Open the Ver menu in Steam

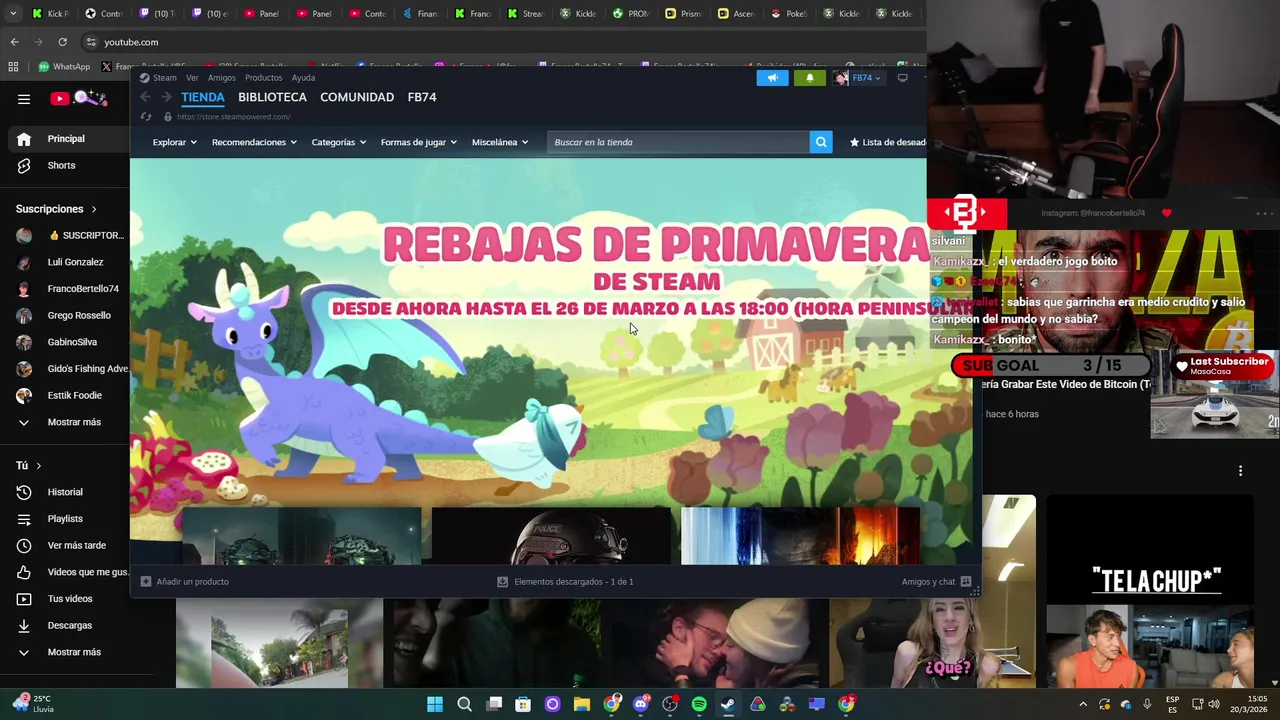coord(192,78)
